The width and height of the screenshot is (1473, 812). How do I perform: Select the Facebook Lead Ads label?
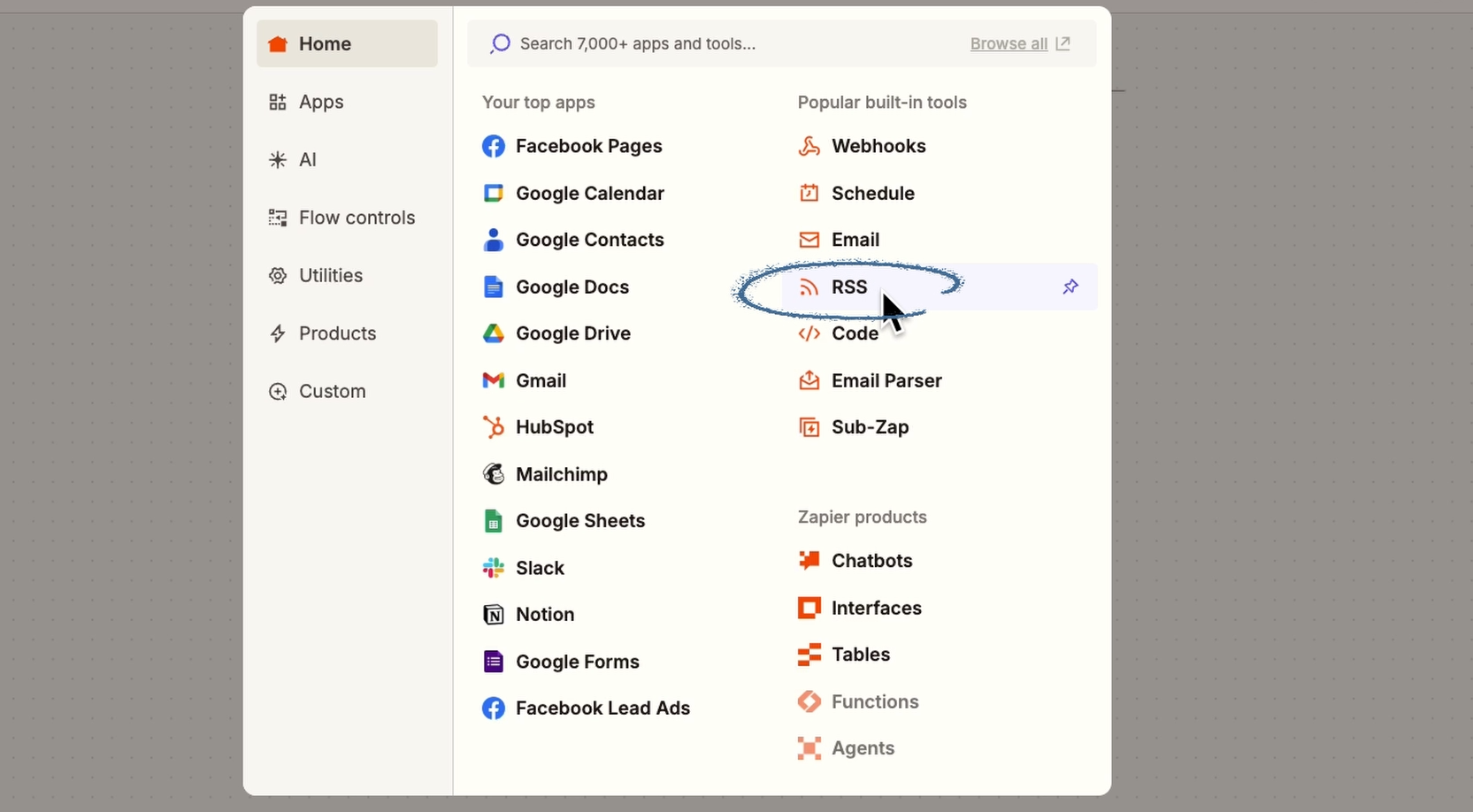603,708
